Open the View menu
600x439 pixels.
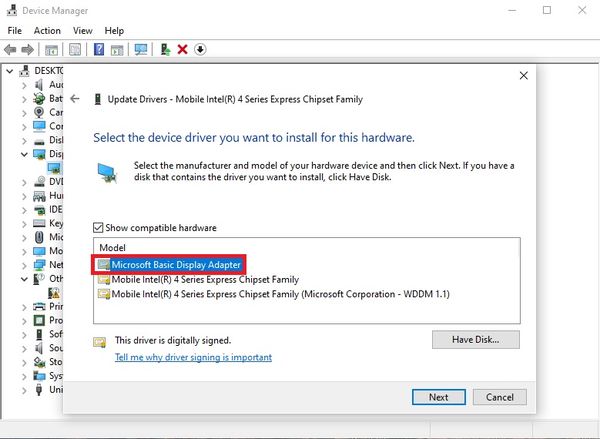pos(83,31)
